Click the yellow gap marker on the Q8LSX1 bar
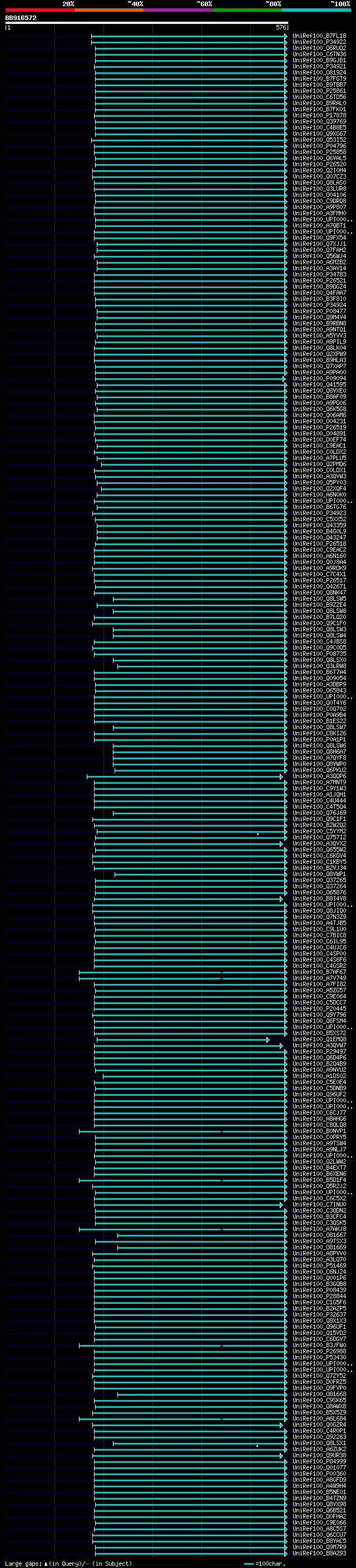 tap(258, 1445)
